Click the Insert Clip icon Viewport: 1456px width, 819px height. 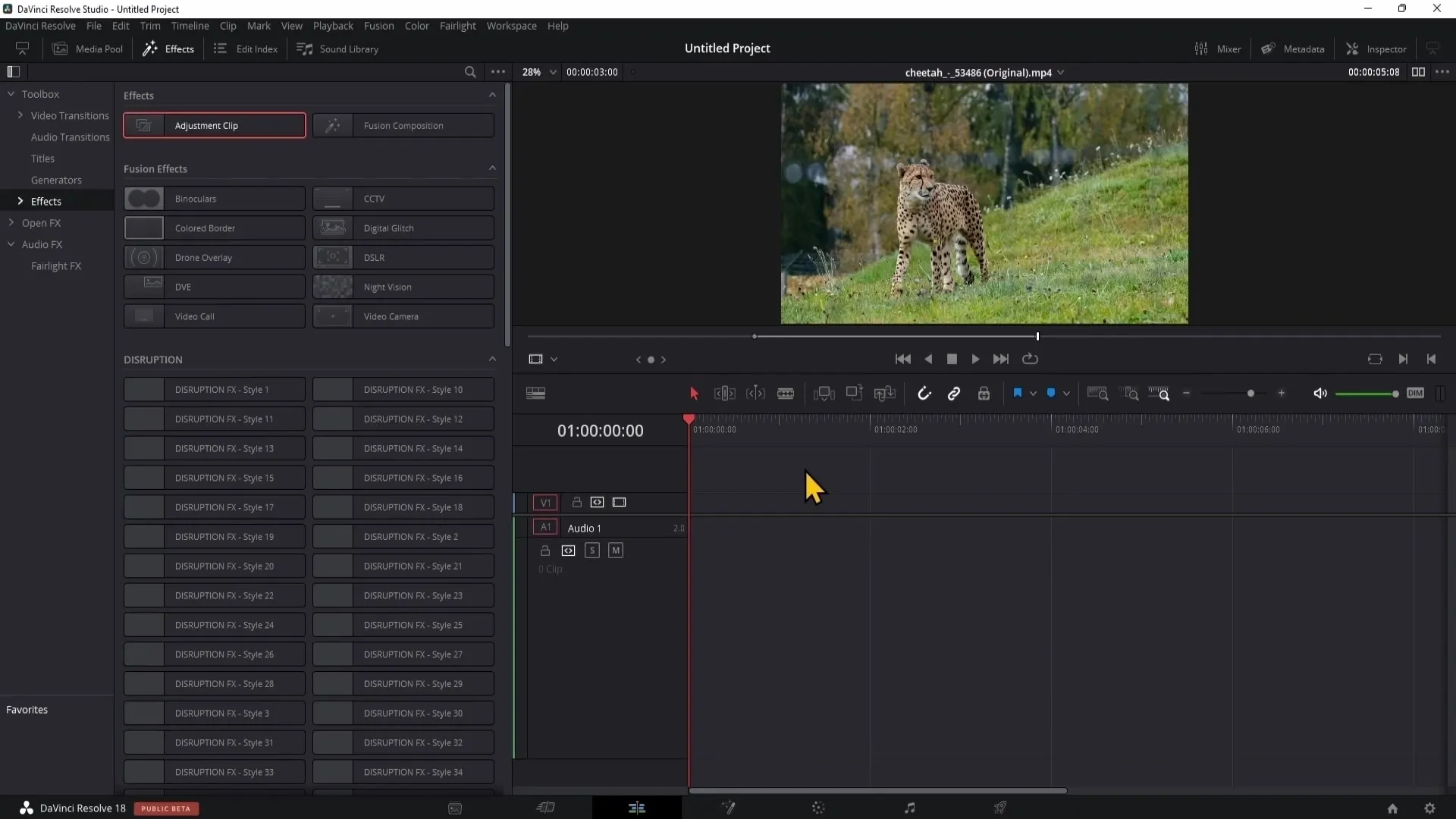pyautogui.click(x=824, y=394)
